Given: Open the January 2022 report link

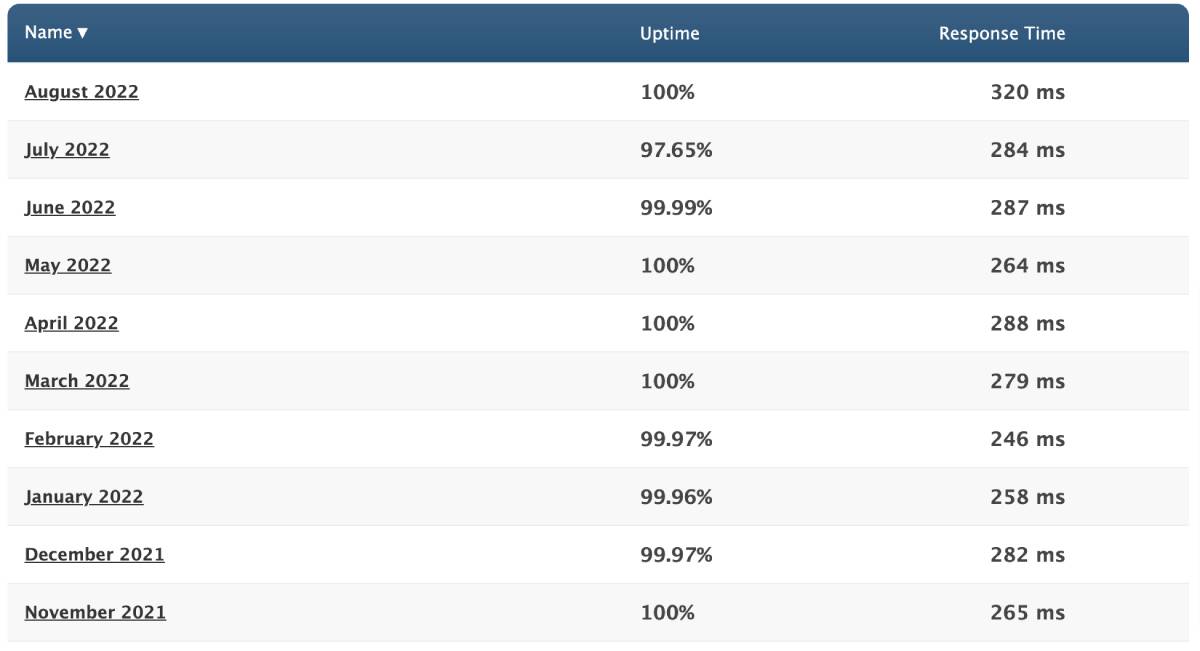Looking at the screenshot, I should coord(84,497).
